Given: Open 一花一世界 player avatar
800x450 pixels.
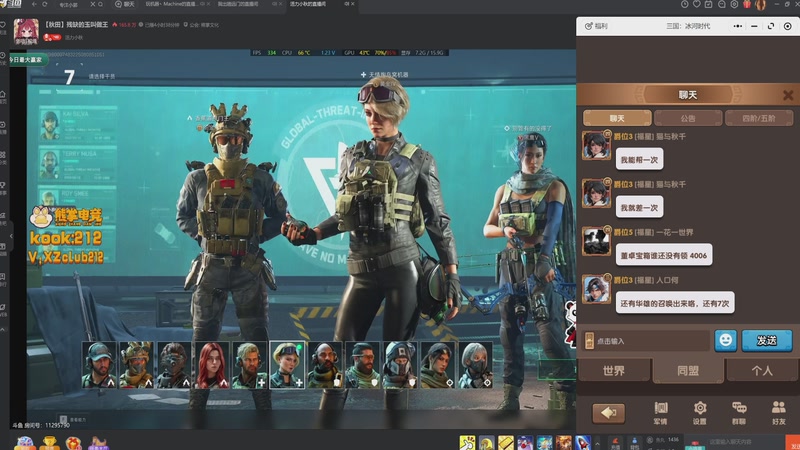Looking at the screenshot, I should click(596, 241).
